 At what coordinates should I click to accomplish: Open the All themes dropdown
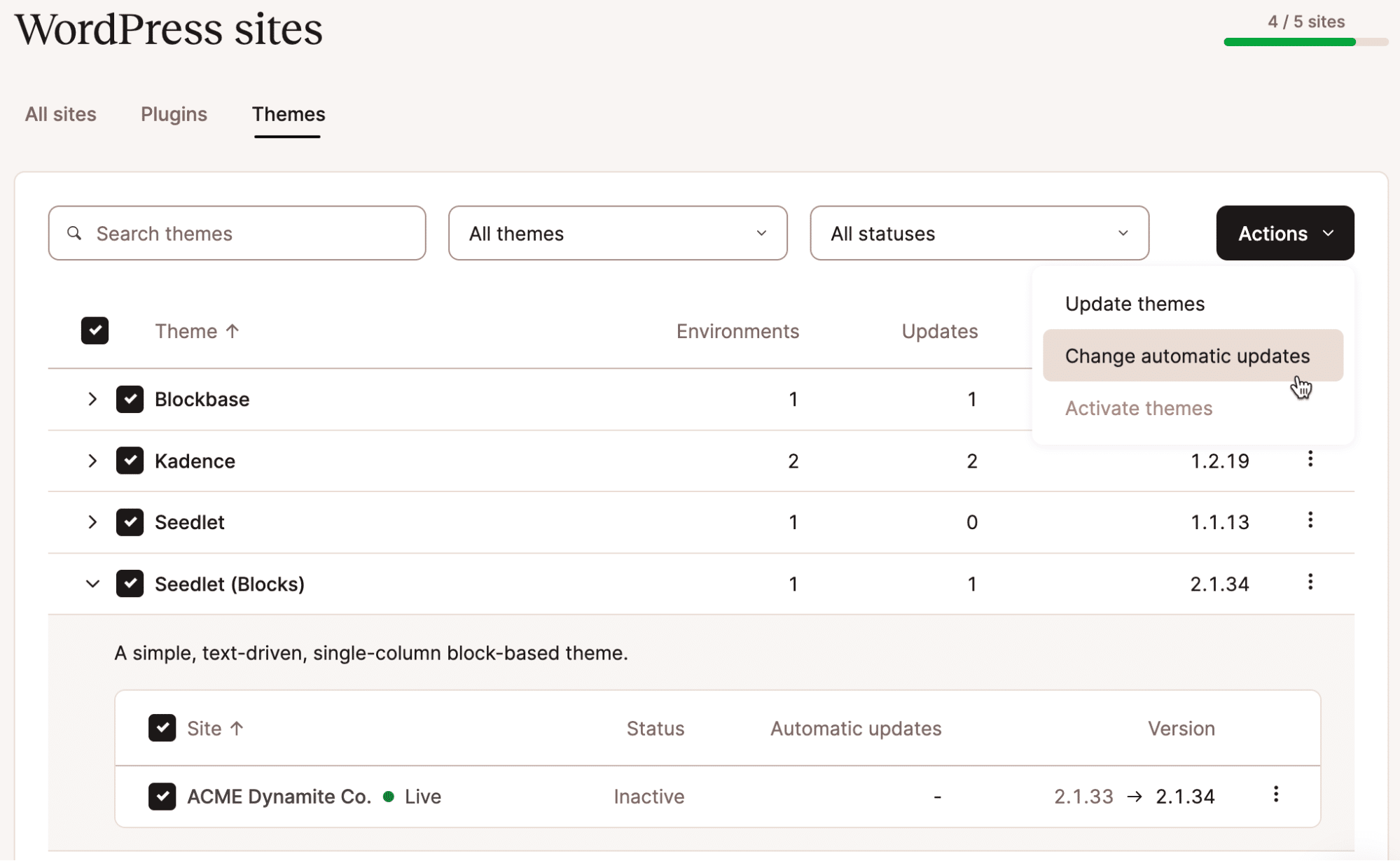(x=617, y=233)
